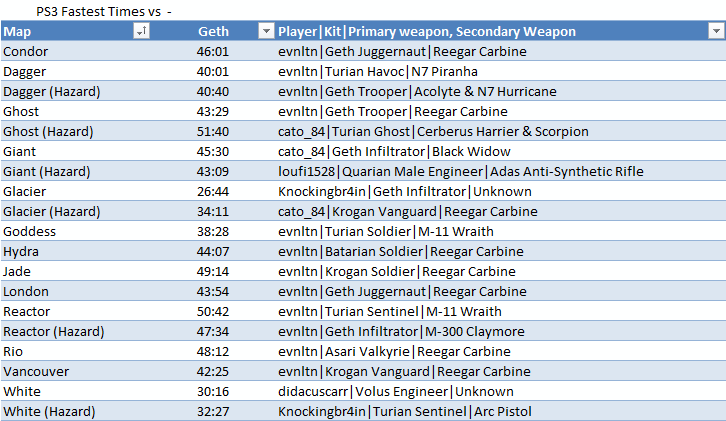Open the Map column sort filter dropdown
726x421 pixels.
tap(141, 31)
